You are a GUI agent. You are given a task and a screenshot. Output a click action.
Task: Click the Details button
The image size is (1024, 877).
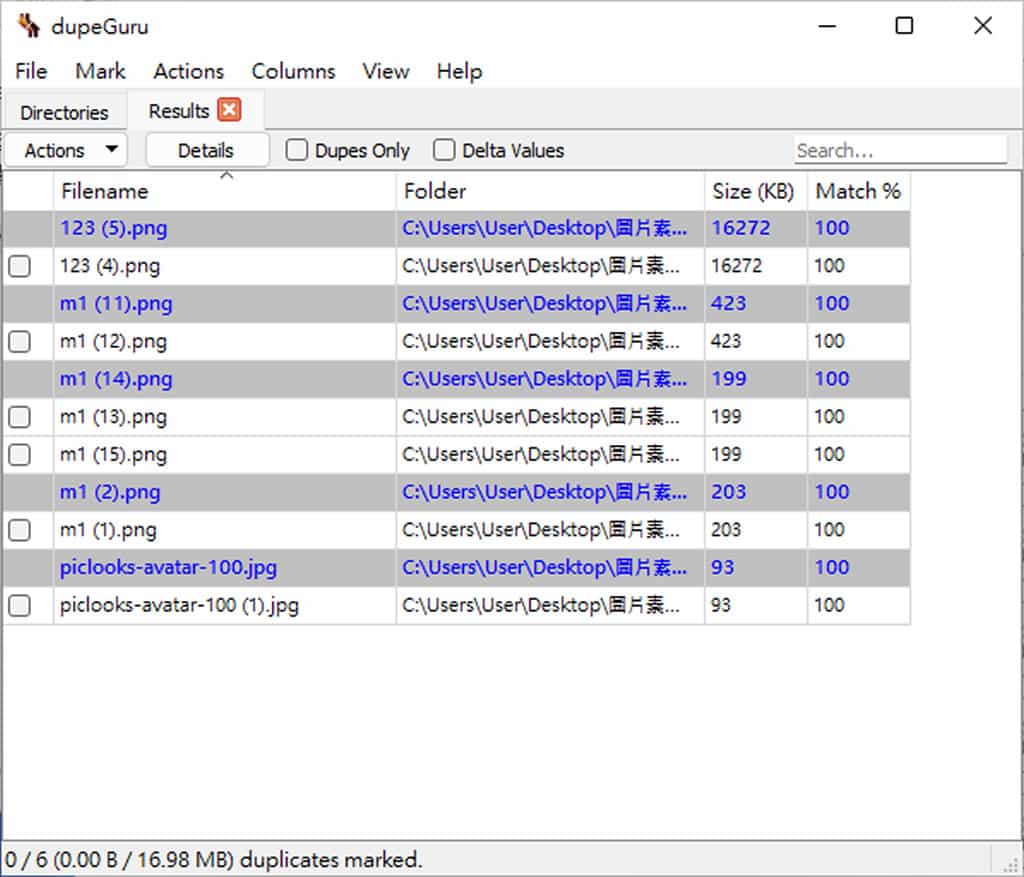coord(206,150)
